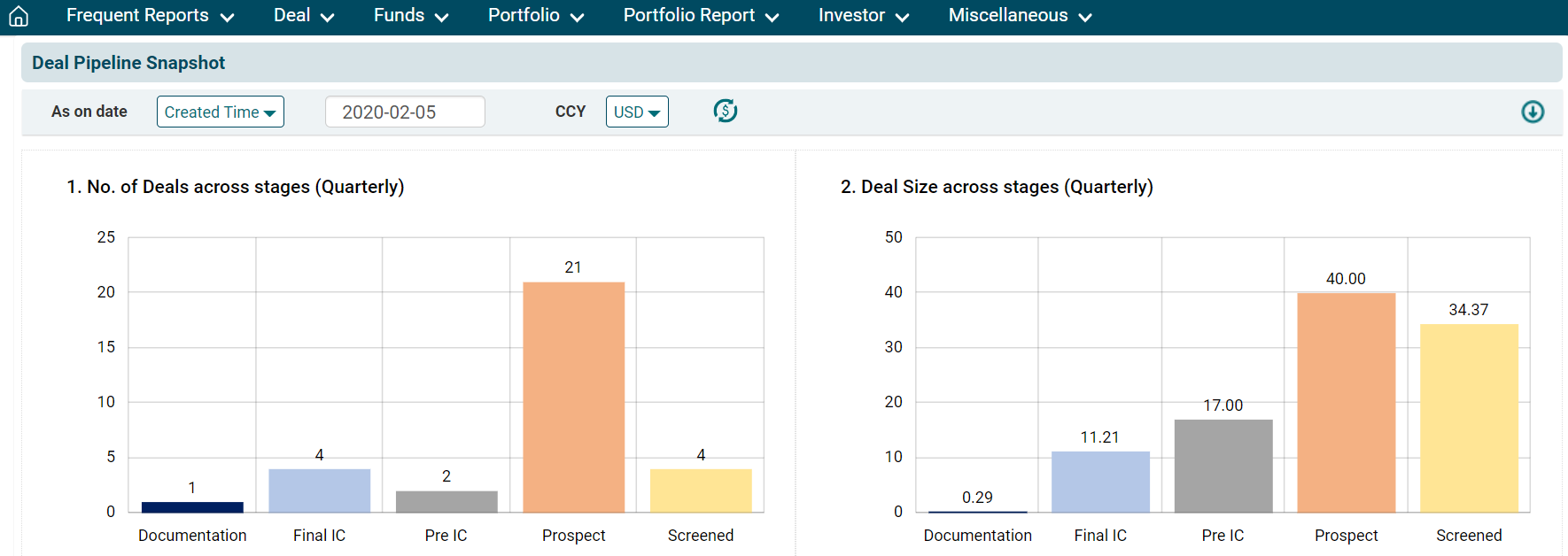Click the Prospect bar in deal size chart
Viewport: 1568px width, 556px height.
(1346, 403)
